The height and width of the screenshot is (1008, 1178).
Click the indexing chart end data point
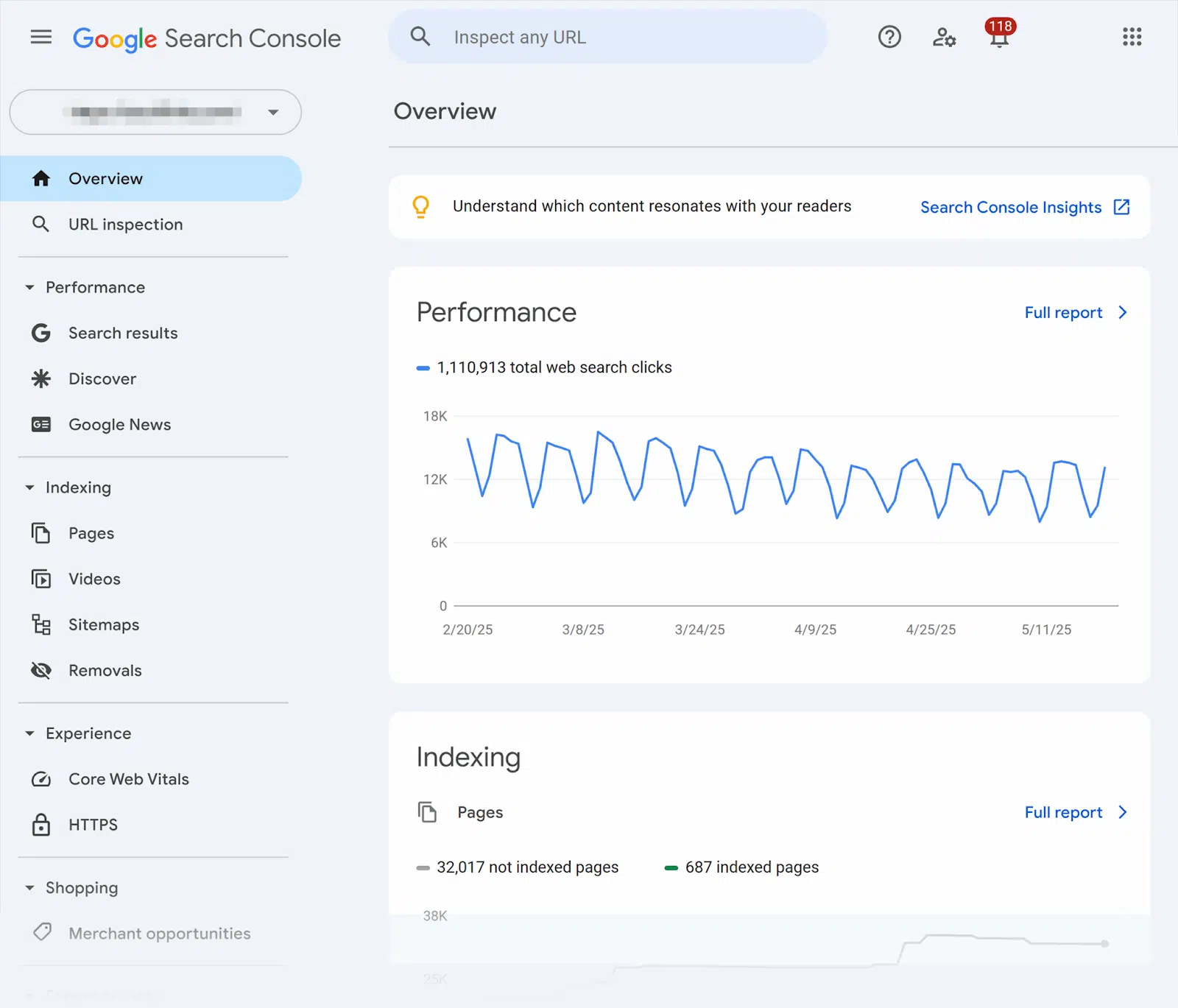tap(1105, 943)
